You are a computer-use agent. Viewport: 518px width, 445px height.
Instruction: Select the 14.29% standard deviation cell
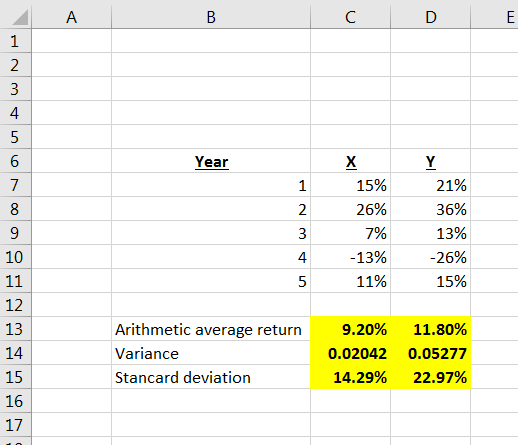tap(350, 377)
